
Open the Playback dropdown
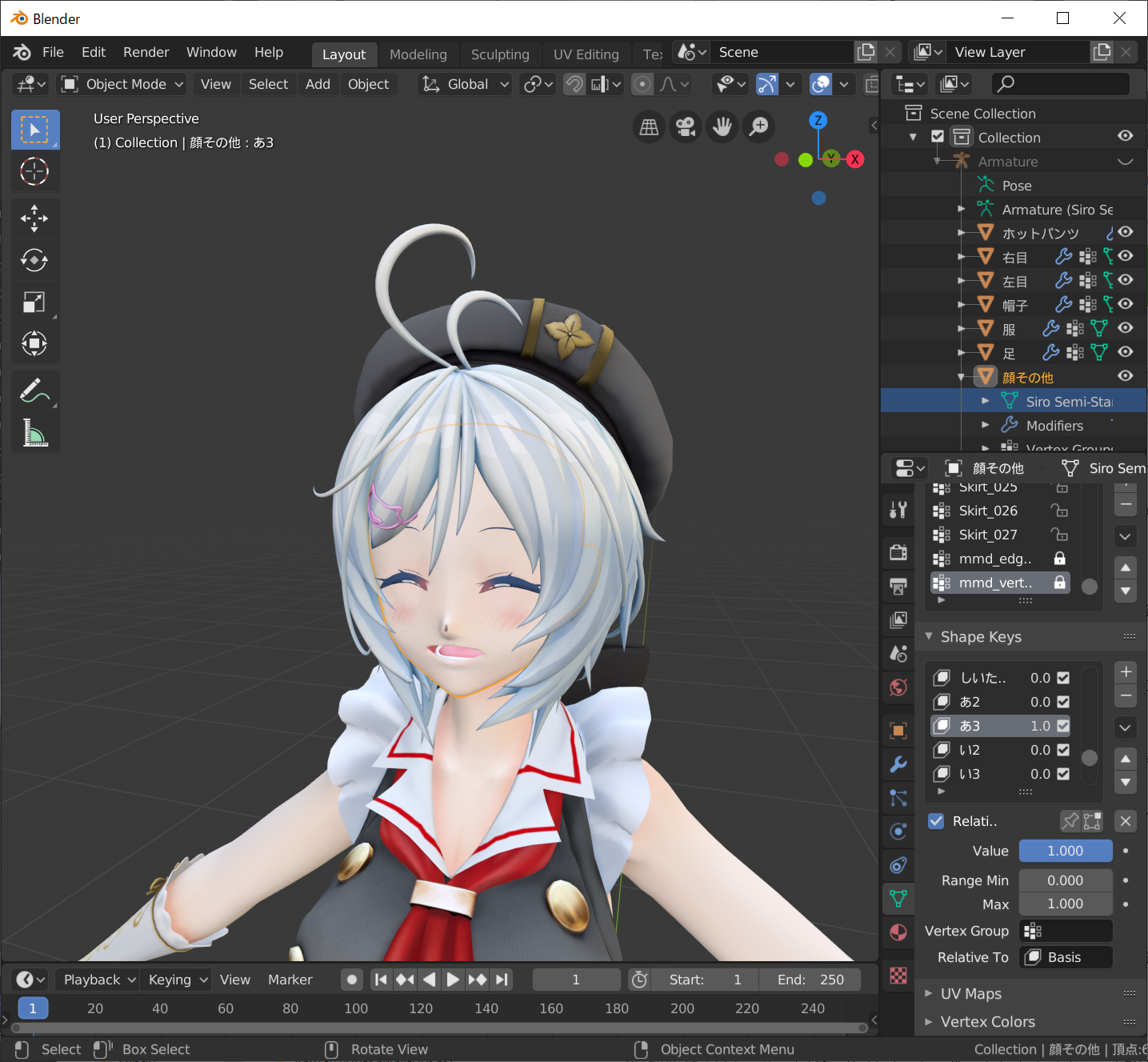[x=99, y=980]
